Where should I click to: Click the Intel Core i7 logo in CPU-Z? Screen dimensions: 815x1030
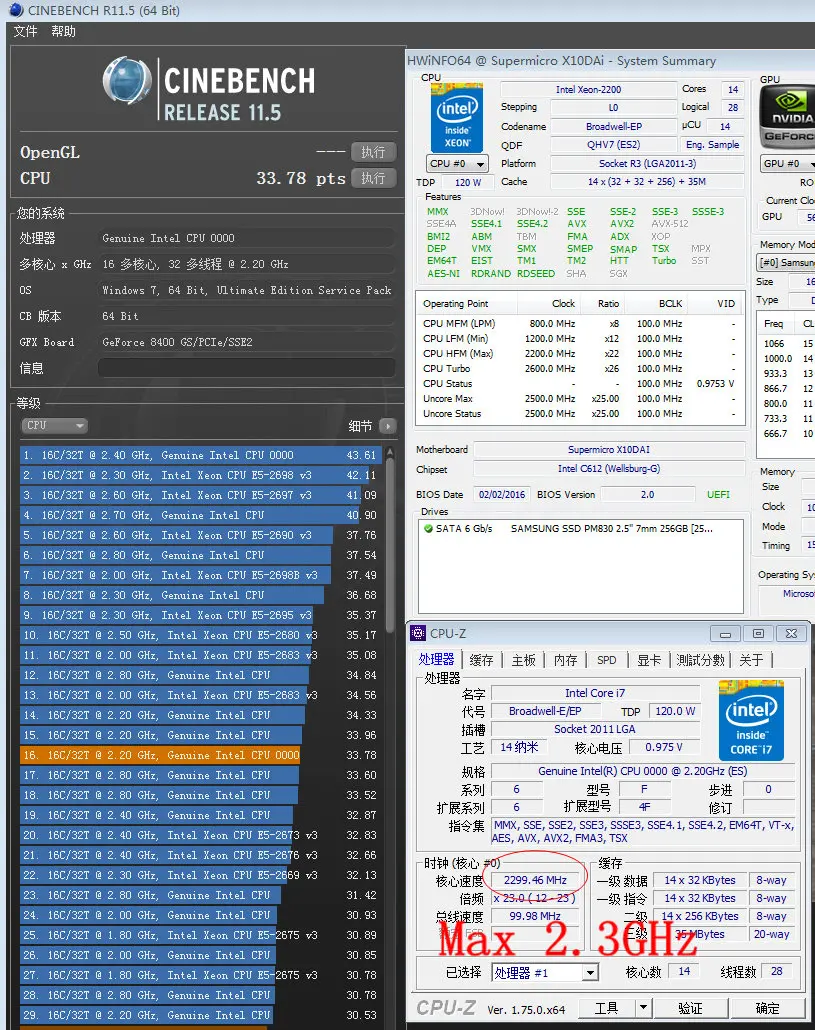pos(751,721)
